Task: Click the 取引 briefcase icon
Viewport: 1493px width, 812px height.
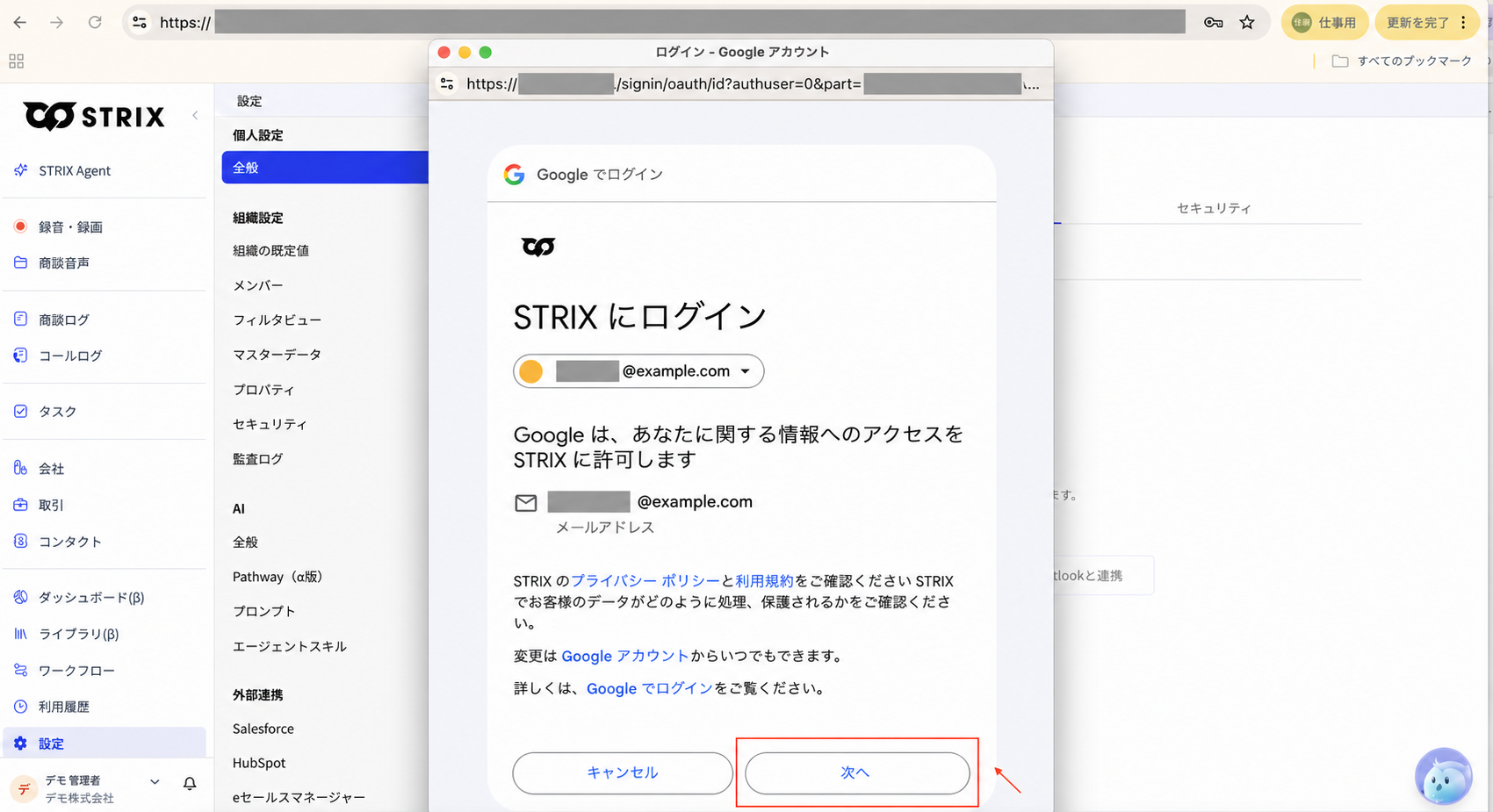Action: [x=21, y=505]
